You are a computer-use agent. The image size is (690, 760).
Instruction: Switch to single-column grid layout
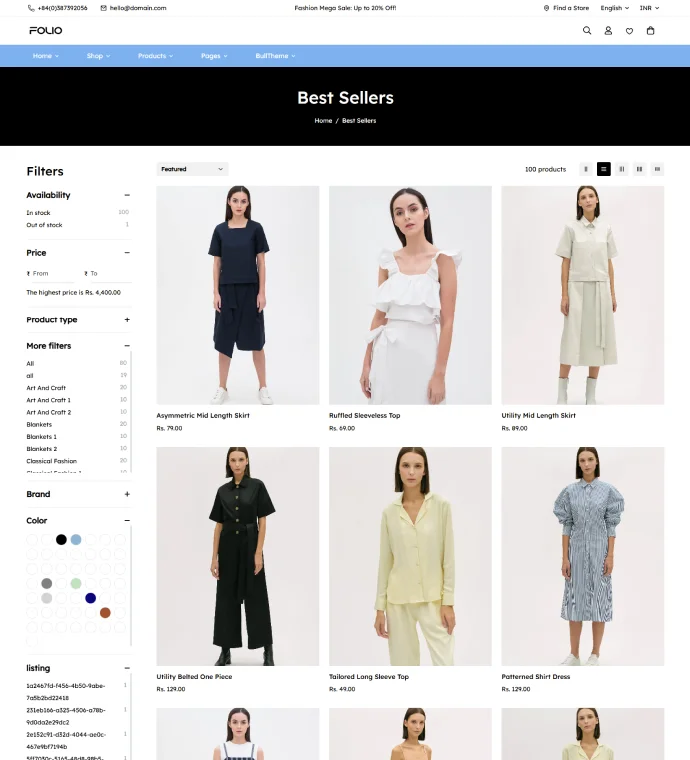pyautogui.click(x=586, y=169)
